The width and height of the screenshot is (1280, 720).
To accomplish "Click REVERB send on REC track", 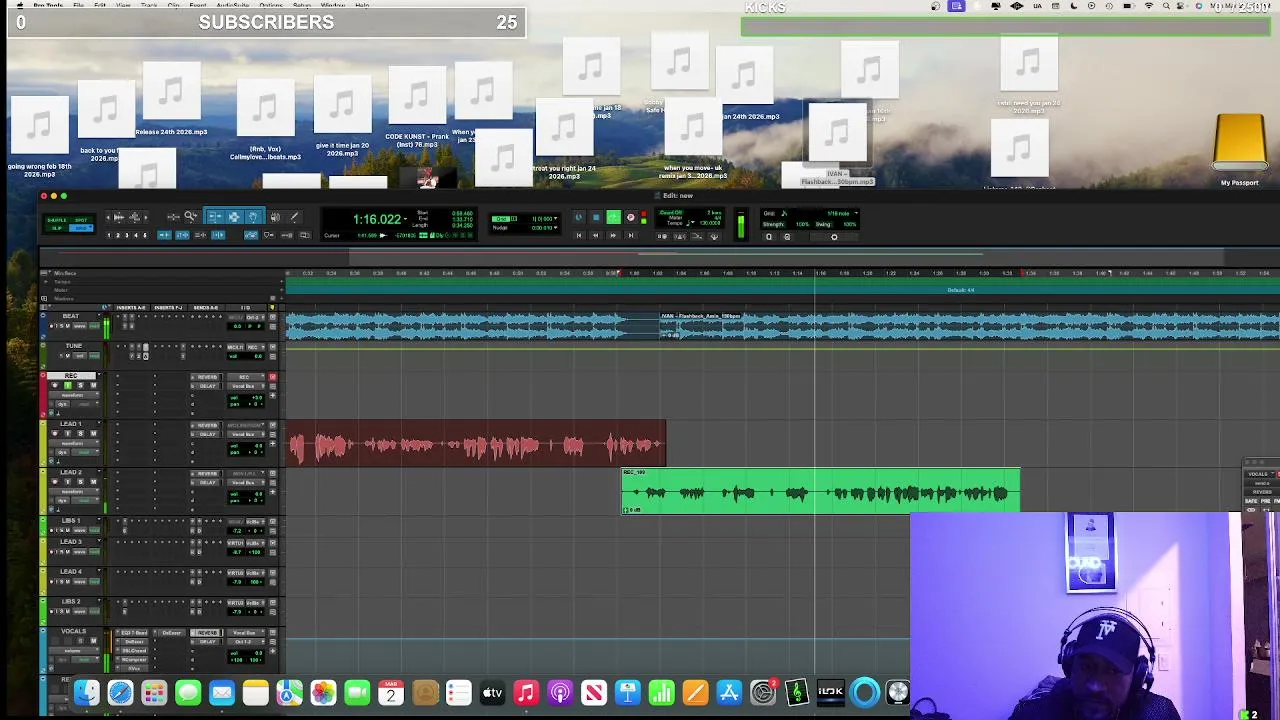I will [x=207, y=377].
